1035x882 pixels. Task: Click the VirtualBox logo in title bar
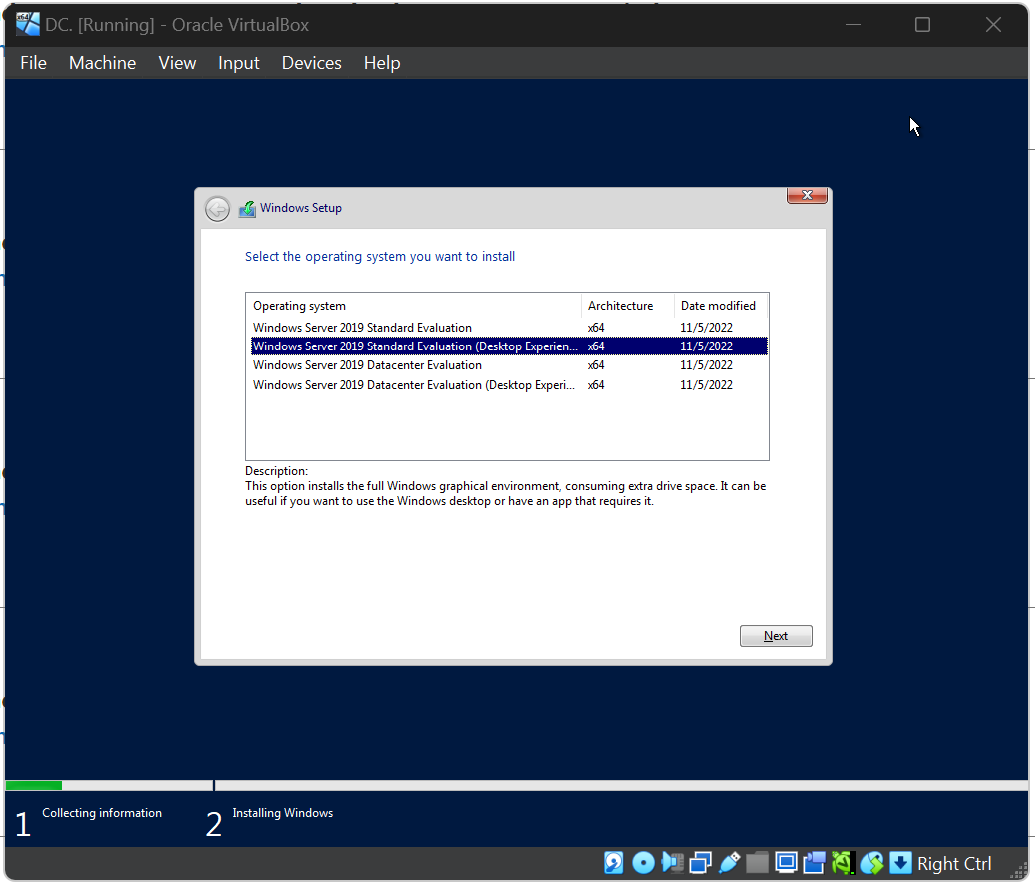coord(28,24)
